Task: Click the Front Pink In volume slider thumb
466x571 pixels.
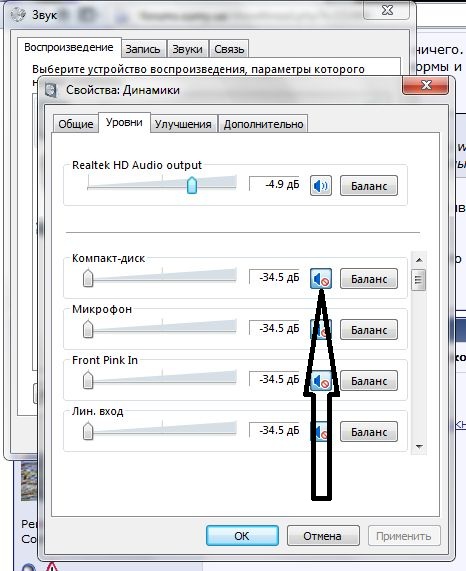Action: pos(88,380)
